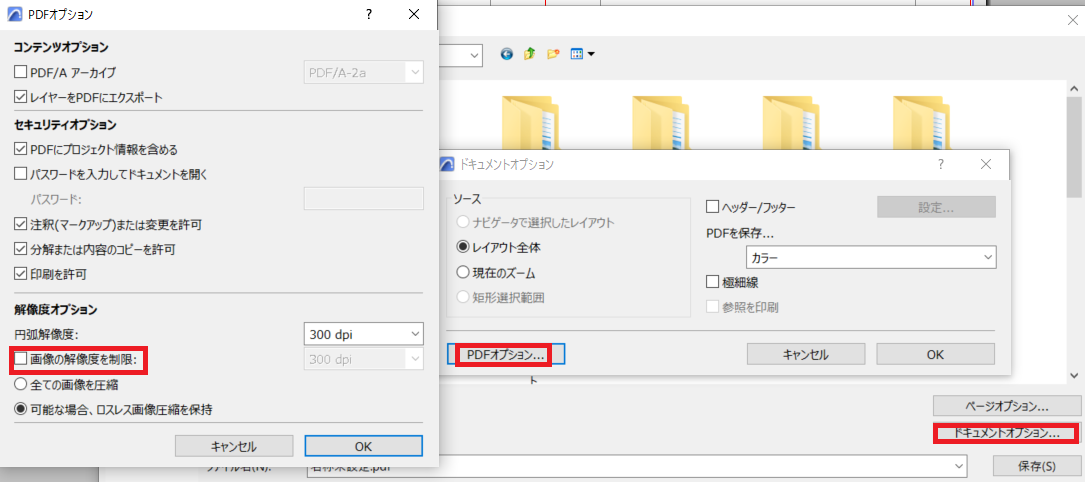The width and height of the screenshot is (1085, 482).
Task: Open the ドキュメントオプション... button
Action: [1007, 434]
